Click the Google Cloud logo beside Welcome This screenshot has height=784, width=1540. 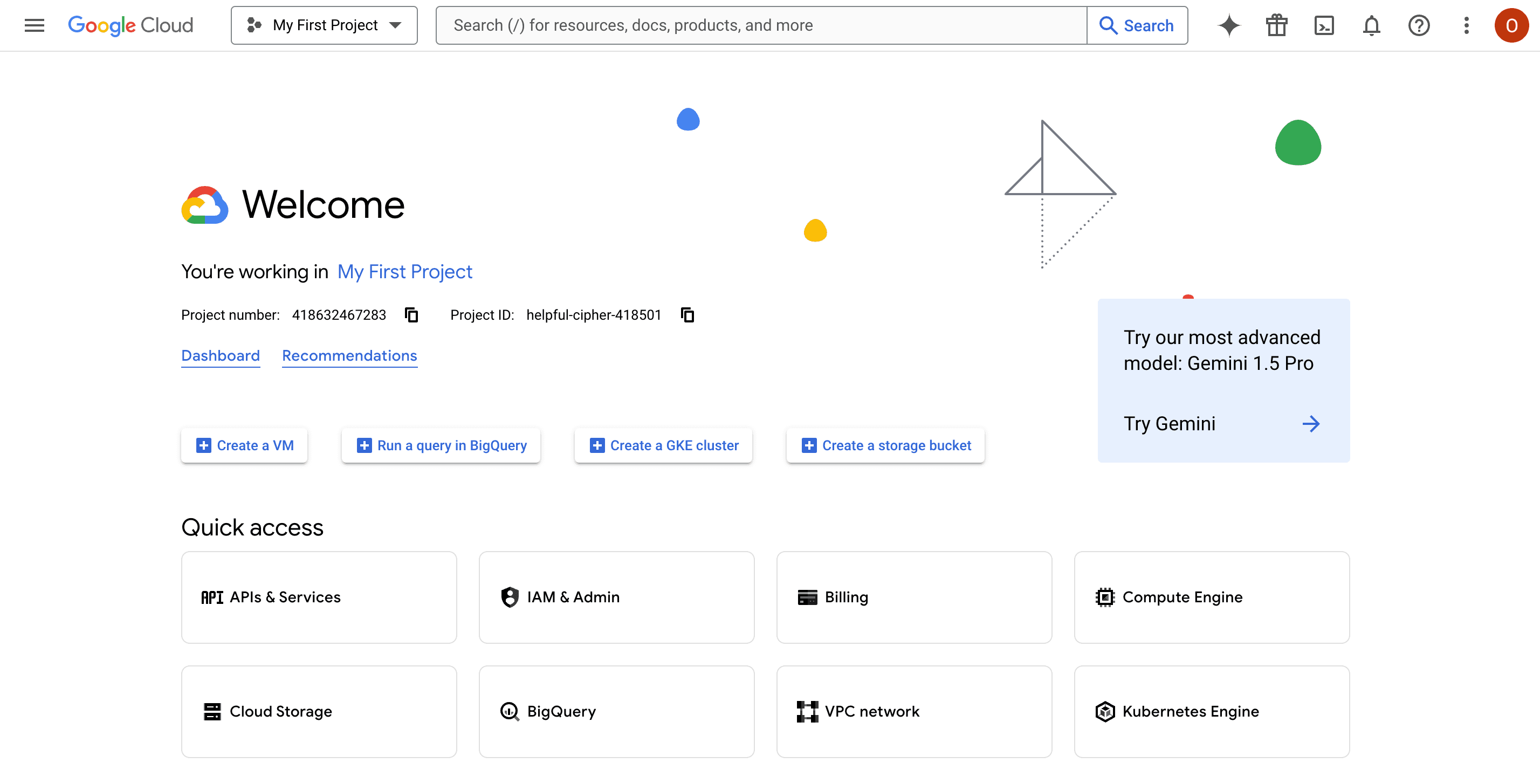pyautogui.click(x=204, y=204)
